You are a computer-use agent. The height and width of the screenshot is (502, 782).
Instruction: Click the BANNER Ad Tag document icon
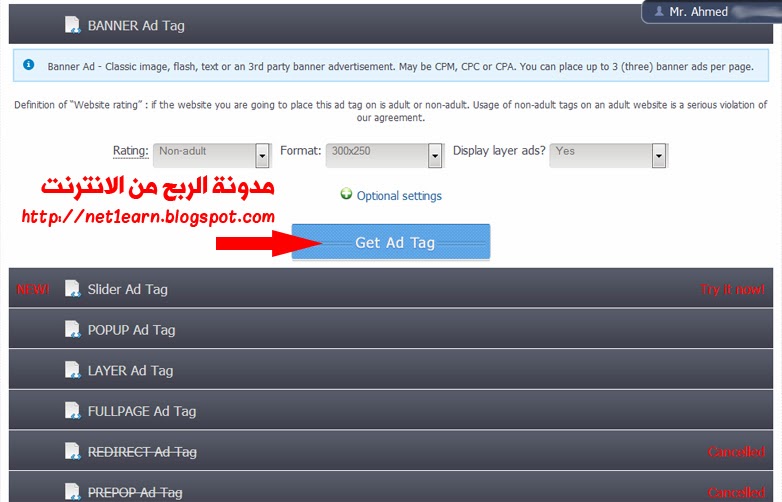[73, 25]
